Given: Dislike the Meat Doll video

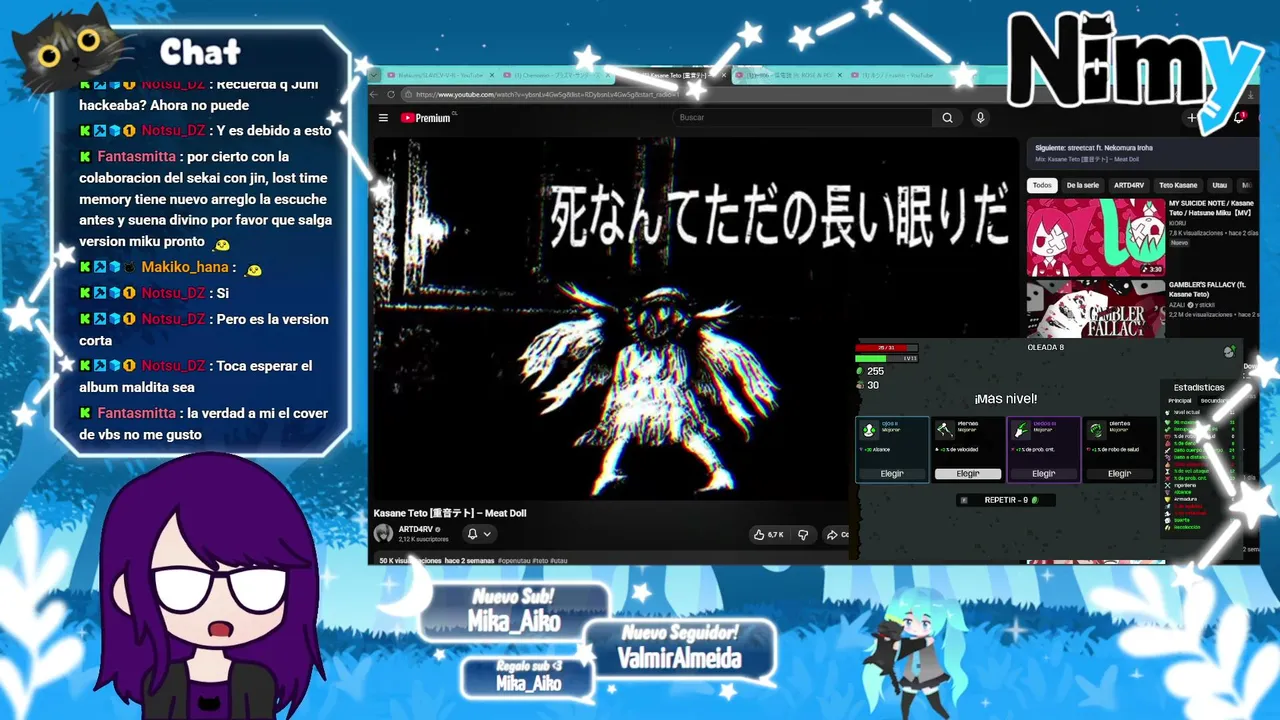Looking at the screenshot, I should click(803, 535).
